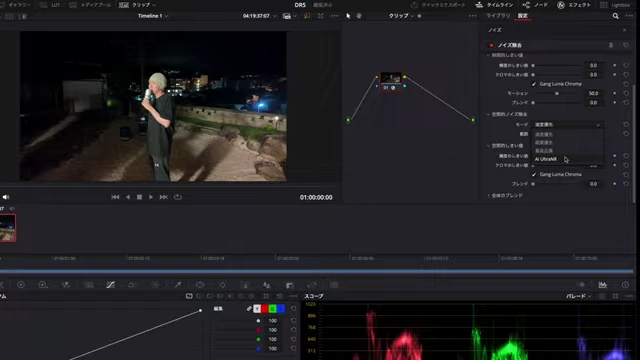
Task: Toggle the タイムライン timeline button
Action: [495, 5]
